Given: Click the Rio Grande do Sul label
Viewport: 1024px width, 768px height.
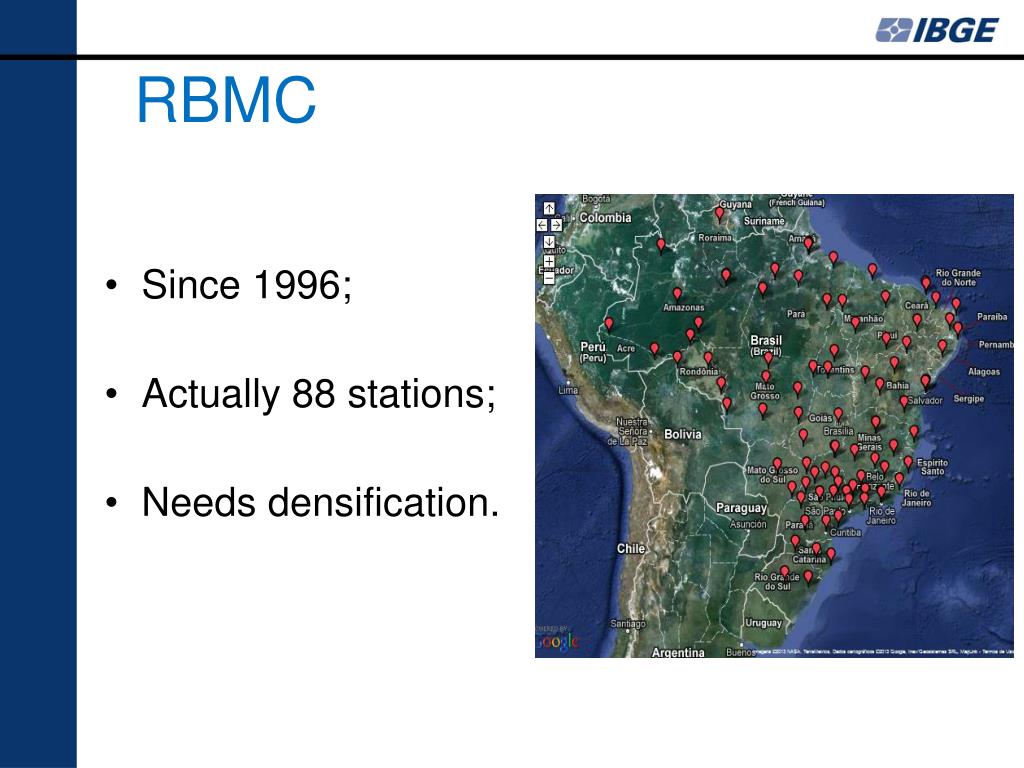Looking at the screenshot, I should (x=776, y=582).
